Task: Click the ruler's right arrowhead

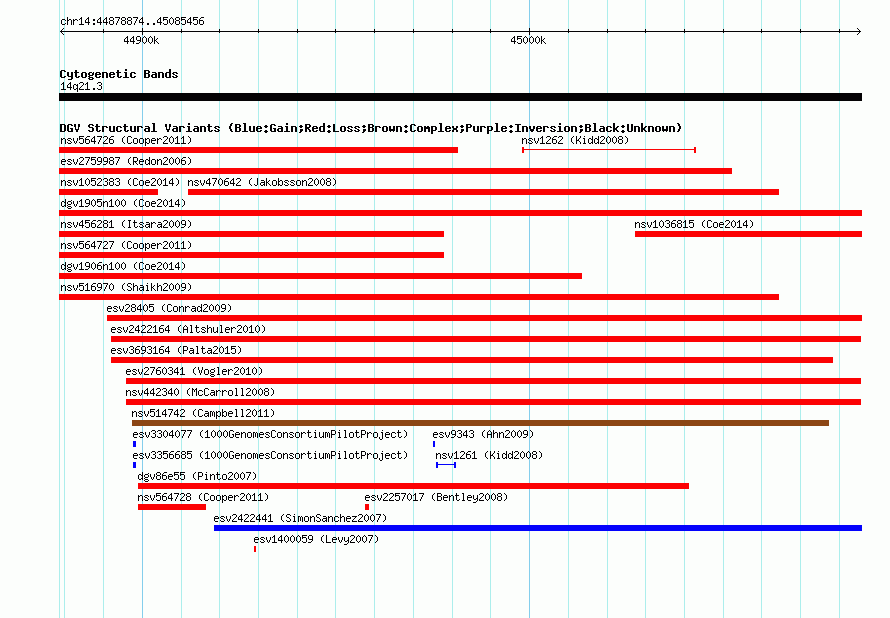Action: pyautogui.click(x=858, y=31)
